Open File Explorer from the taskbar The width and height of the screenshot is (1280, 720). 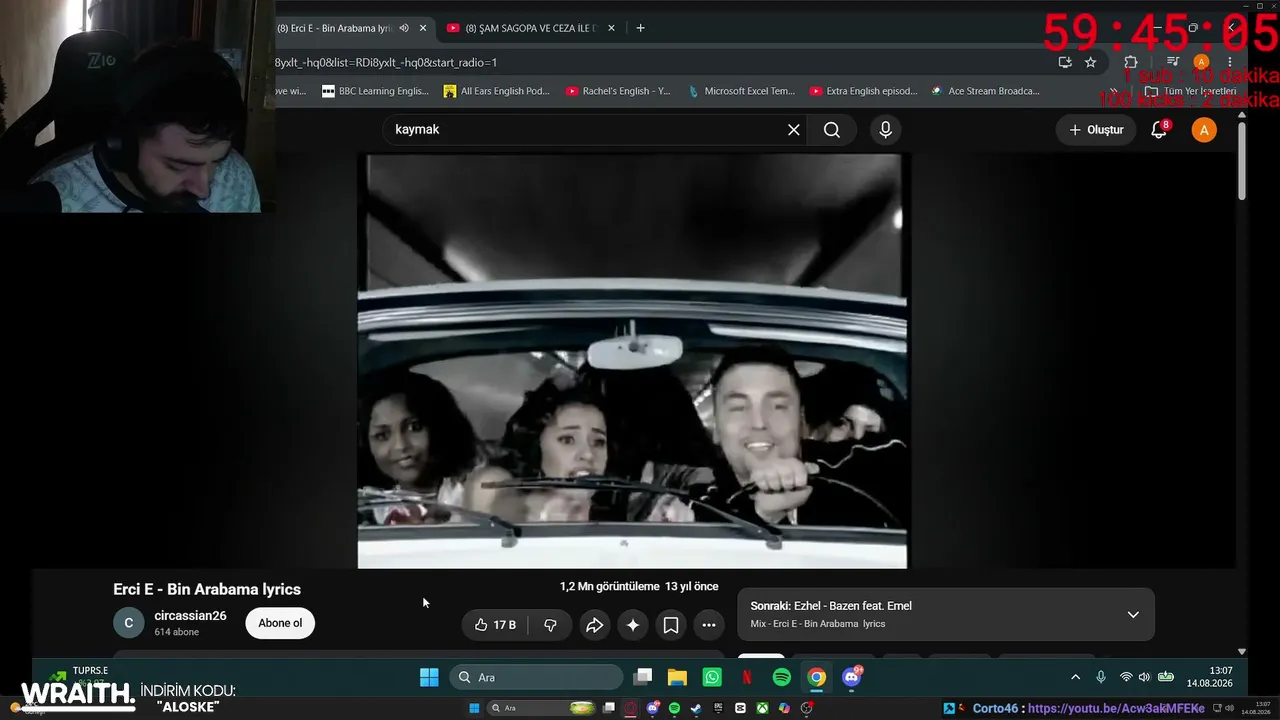pyautogui.click(x=677, y=677)
